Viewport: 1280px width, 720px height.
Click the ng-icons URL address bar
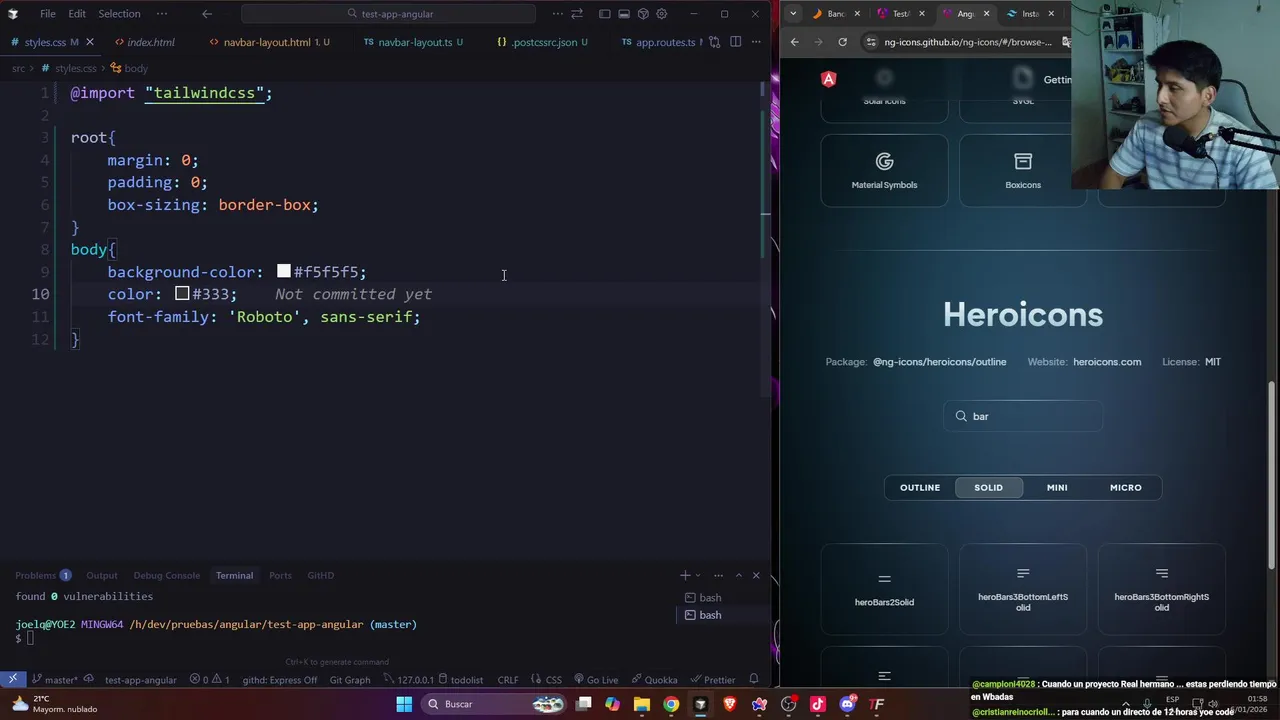pyautogui.click(x=967, y=42)
